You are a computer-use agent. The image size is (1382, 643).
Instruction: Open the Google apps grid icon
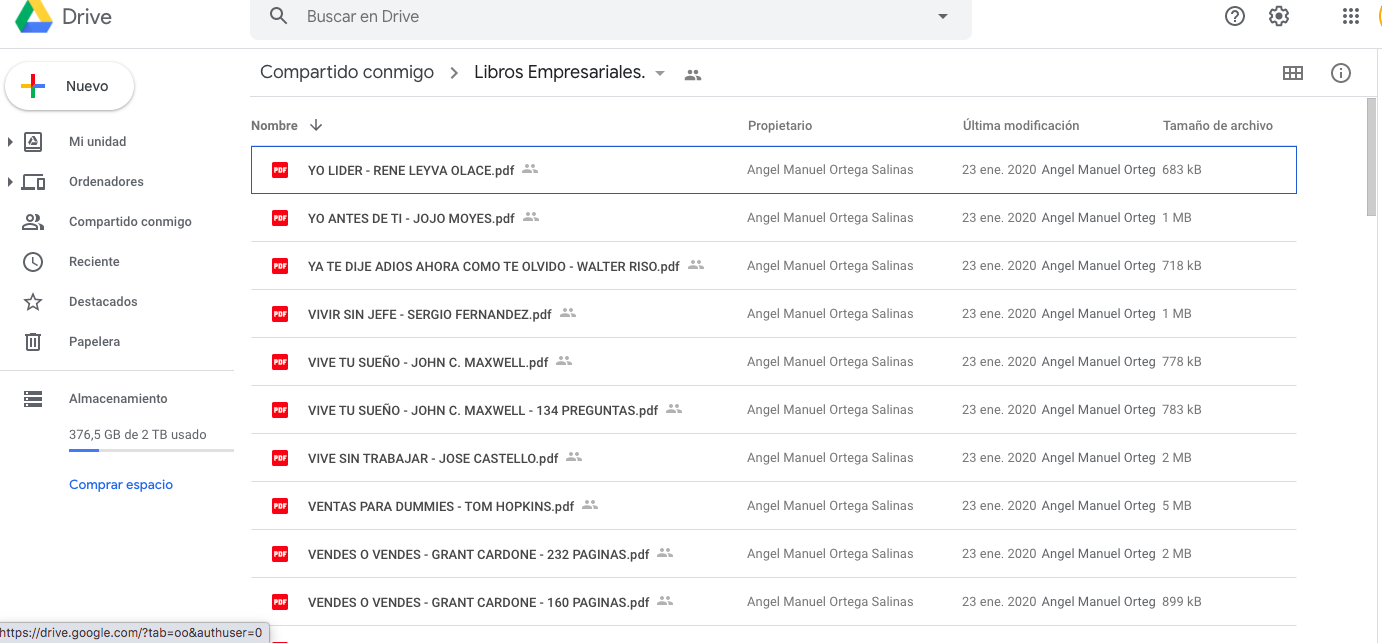point(1350,16)
